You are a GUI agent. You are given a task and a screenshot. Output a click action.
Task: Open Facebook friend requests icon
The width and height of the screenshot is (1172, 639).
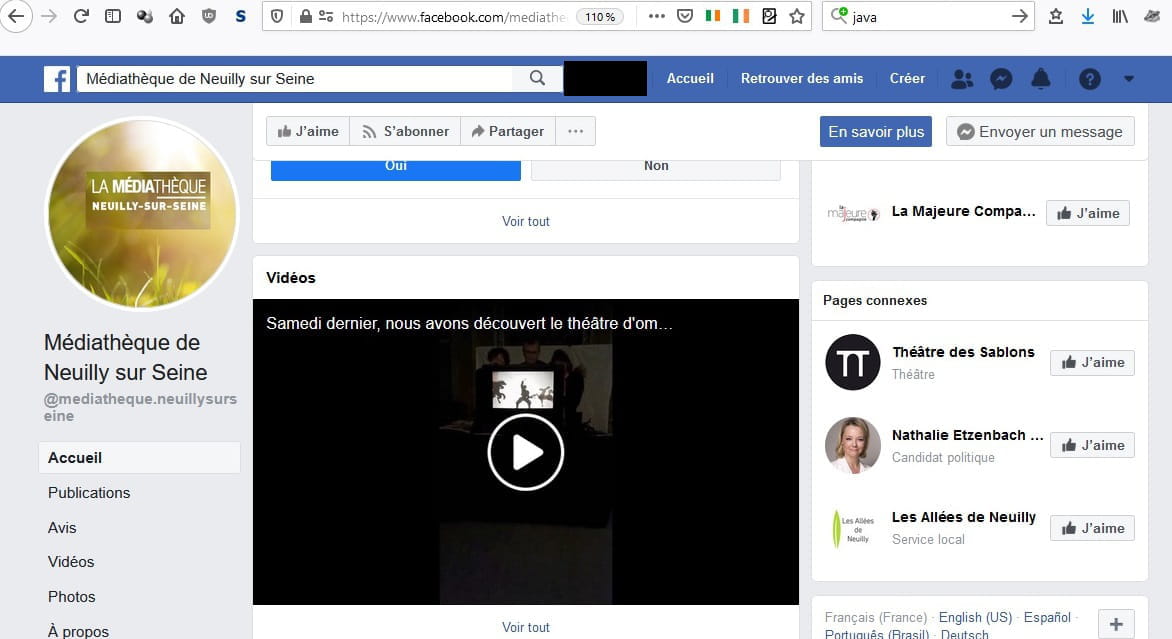pos(962,78)
